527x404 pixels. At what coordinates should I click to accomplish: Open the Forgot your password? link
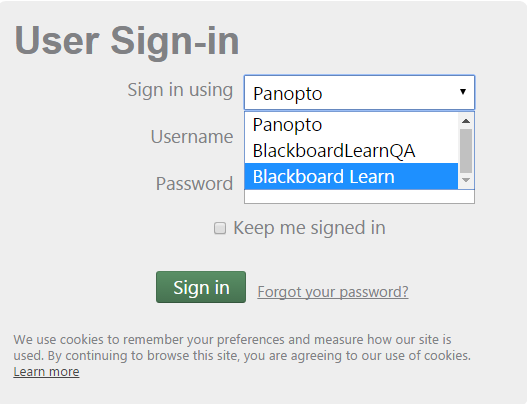333,292
